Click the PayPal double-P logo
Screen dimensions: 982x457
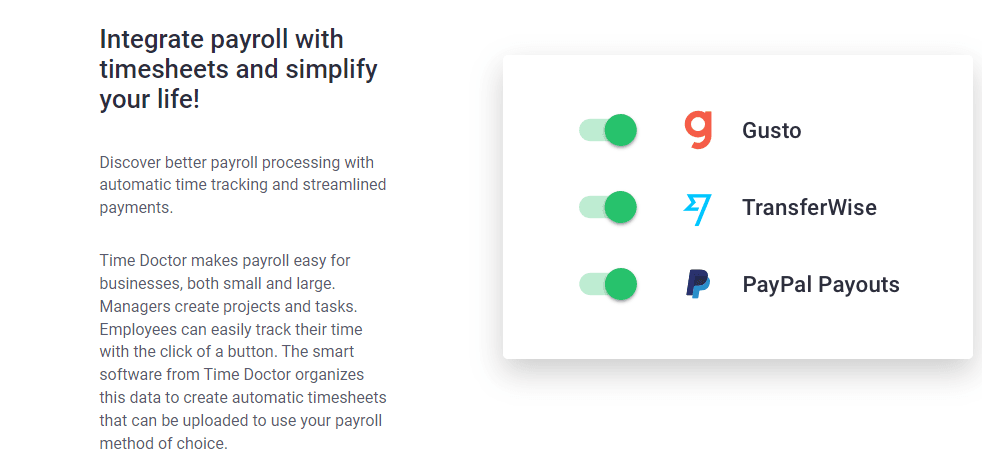click(697, 284)
